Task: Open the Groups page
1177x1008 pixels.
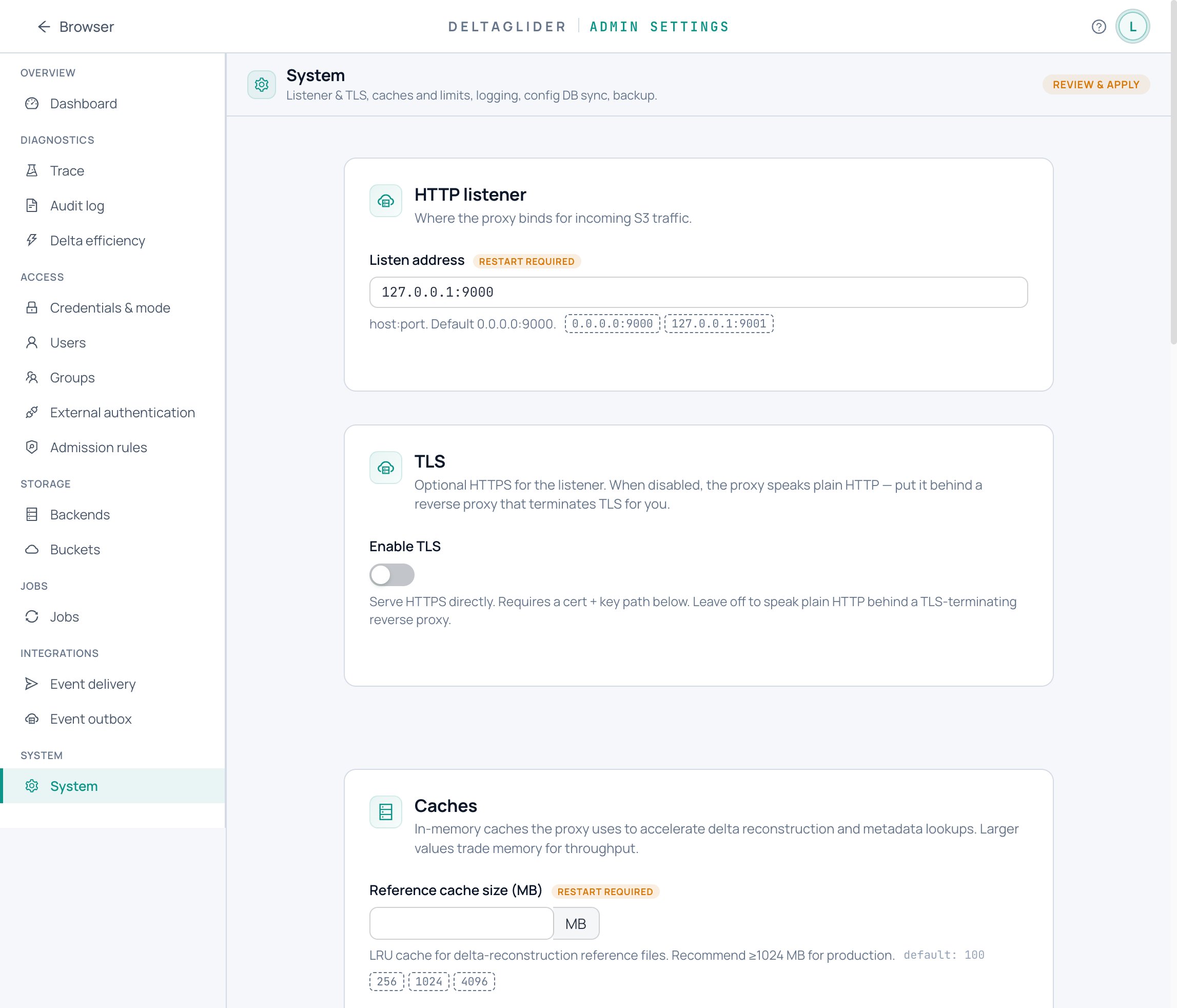Action: click(112, 377)
